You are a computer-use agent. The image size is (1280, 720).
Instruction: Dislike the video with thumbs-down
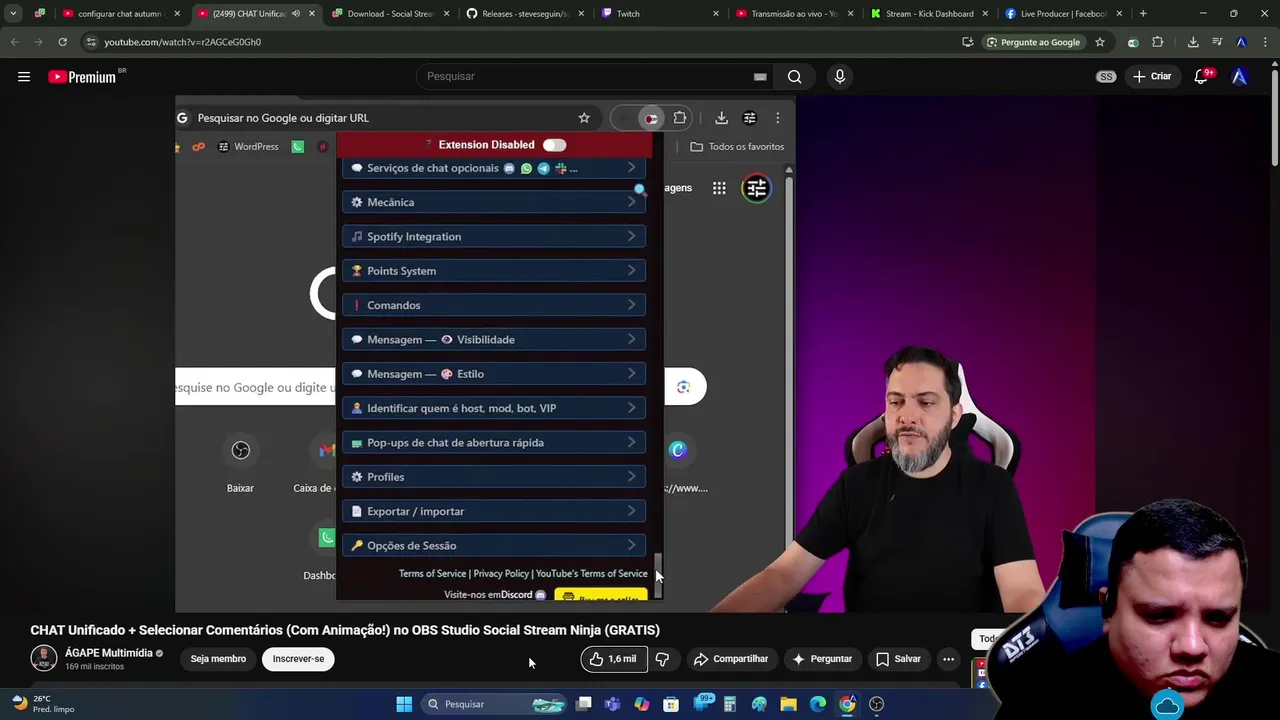click(x=662, y=659)
